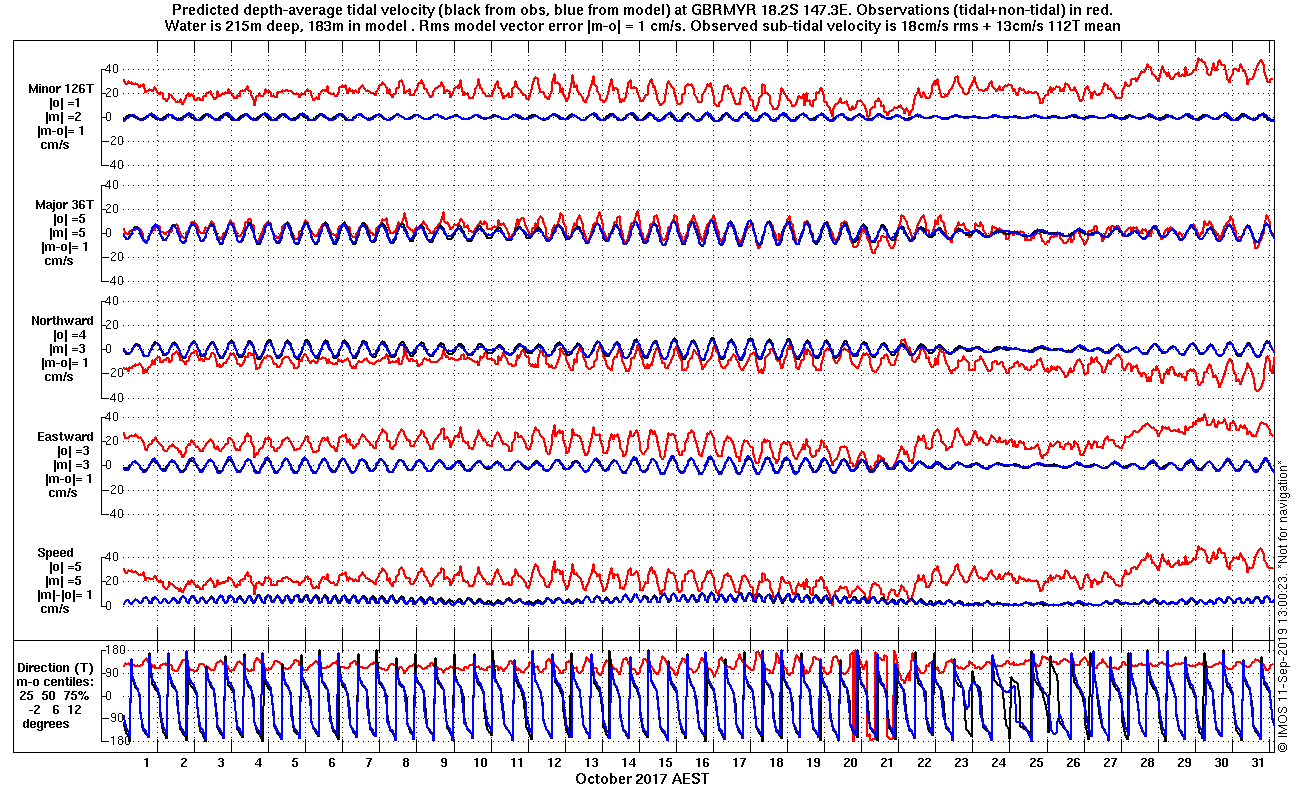This screenshot has width=1300, height=800.
Task: Select the "Northward" panel label
Action: pos(62,321)
